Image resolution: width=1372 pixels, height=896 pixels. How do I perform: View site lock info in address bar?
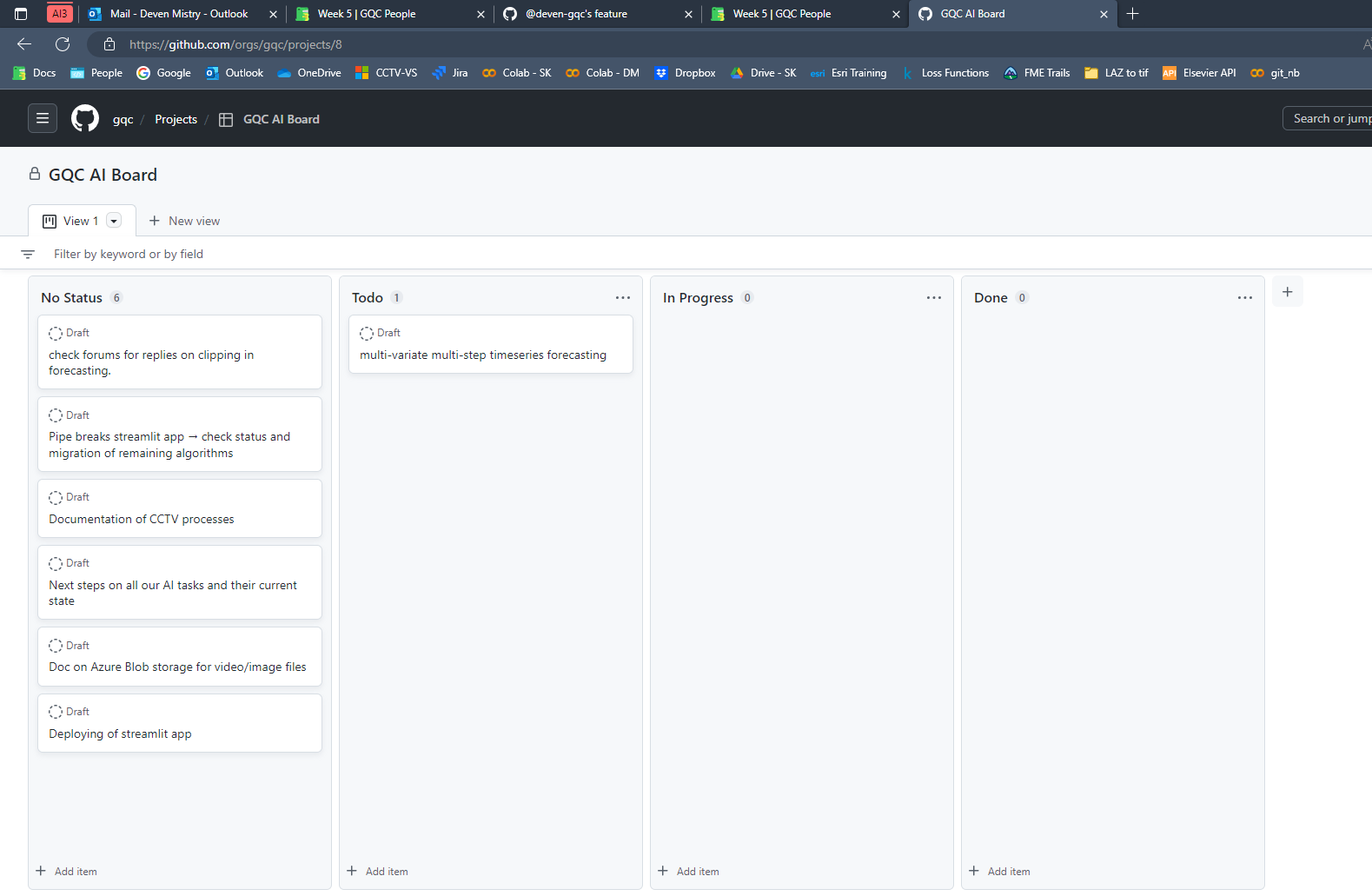tap(109, 44)
